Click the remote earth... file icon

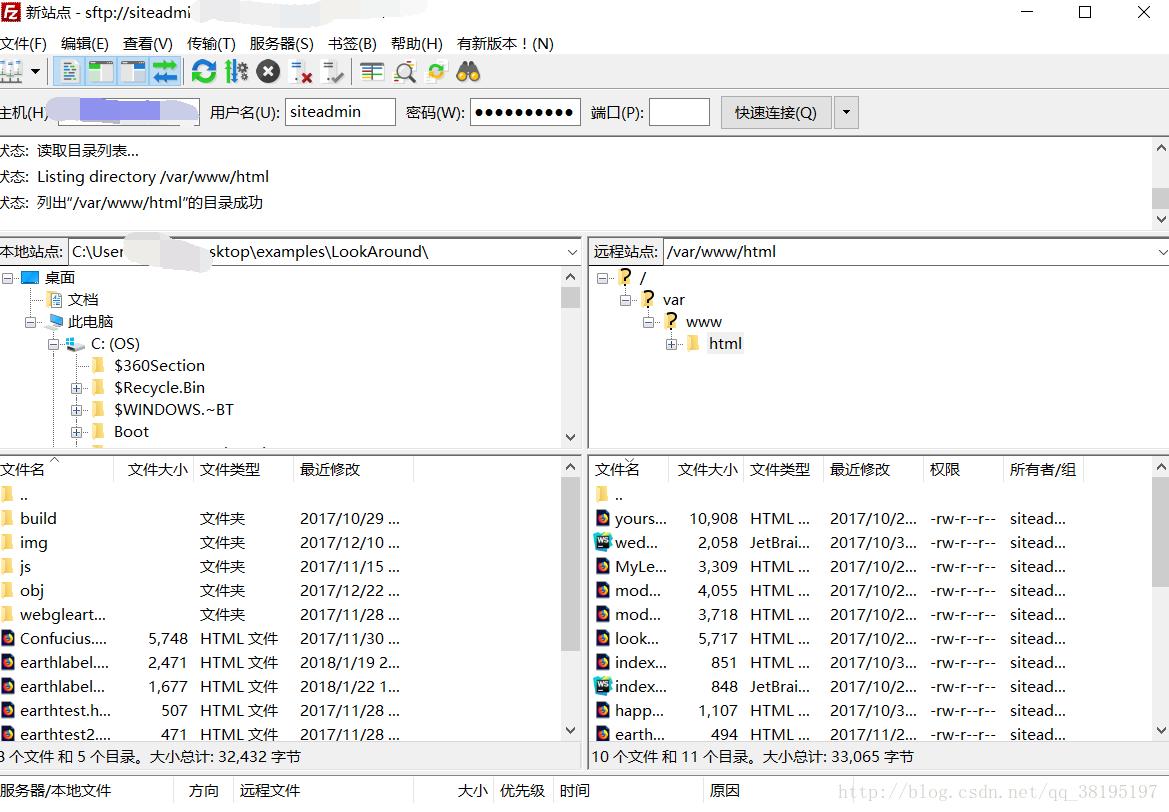(603, 734)
